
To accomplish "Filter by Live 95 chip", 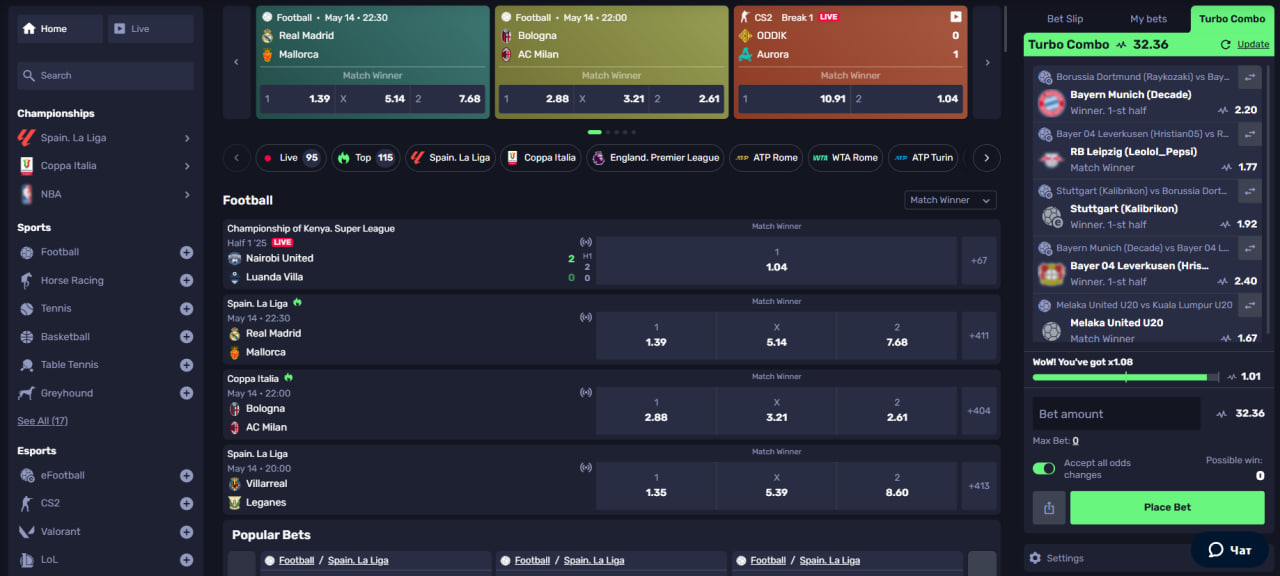I will click(290, 158).
